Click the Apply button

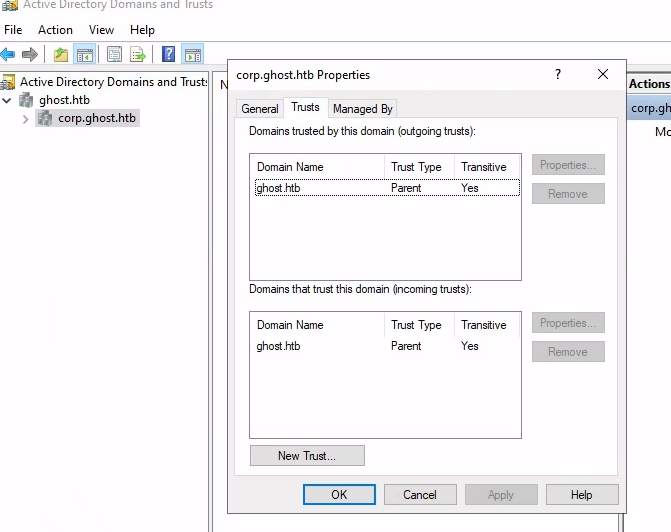pyautogui.click(x=501, y=495)
